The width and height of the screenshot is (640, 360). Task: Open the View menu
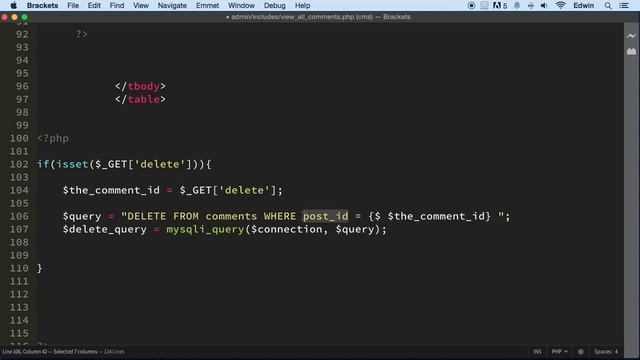tap(141, 5)
